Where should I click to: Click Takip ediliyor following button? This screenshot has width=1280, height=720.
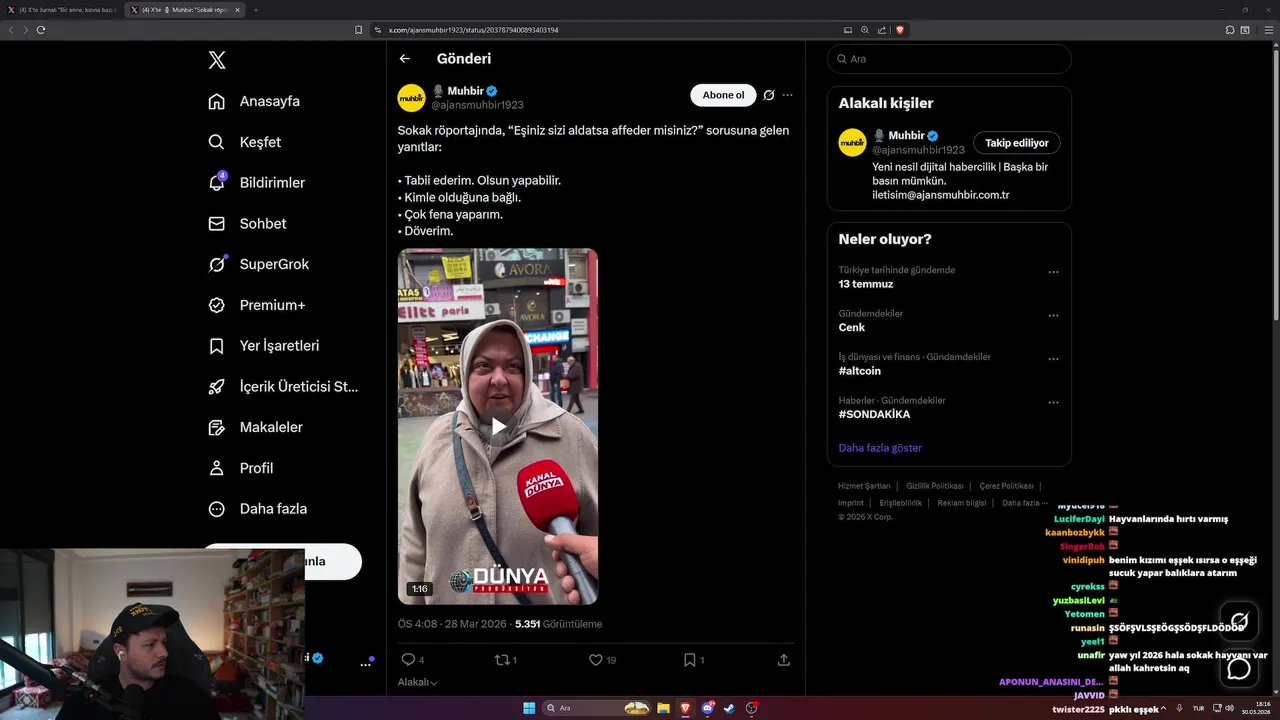click(x=1017, y=143)
